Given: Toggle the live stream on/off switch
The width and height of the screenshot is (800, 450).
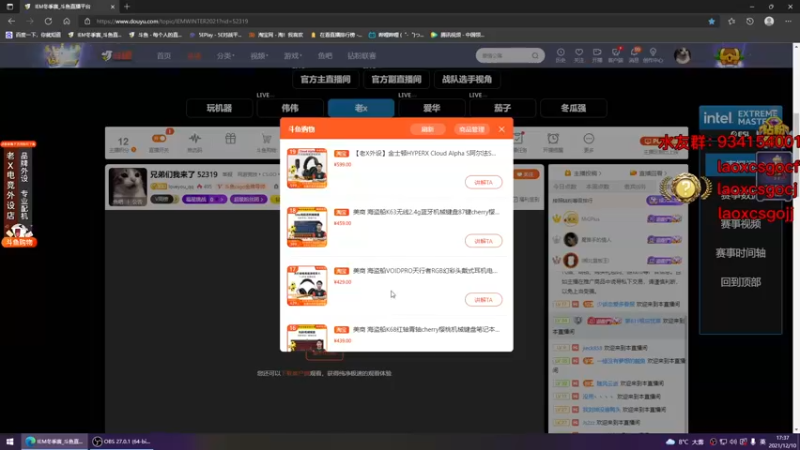Looking at the screenshot, I should (159, 139).
